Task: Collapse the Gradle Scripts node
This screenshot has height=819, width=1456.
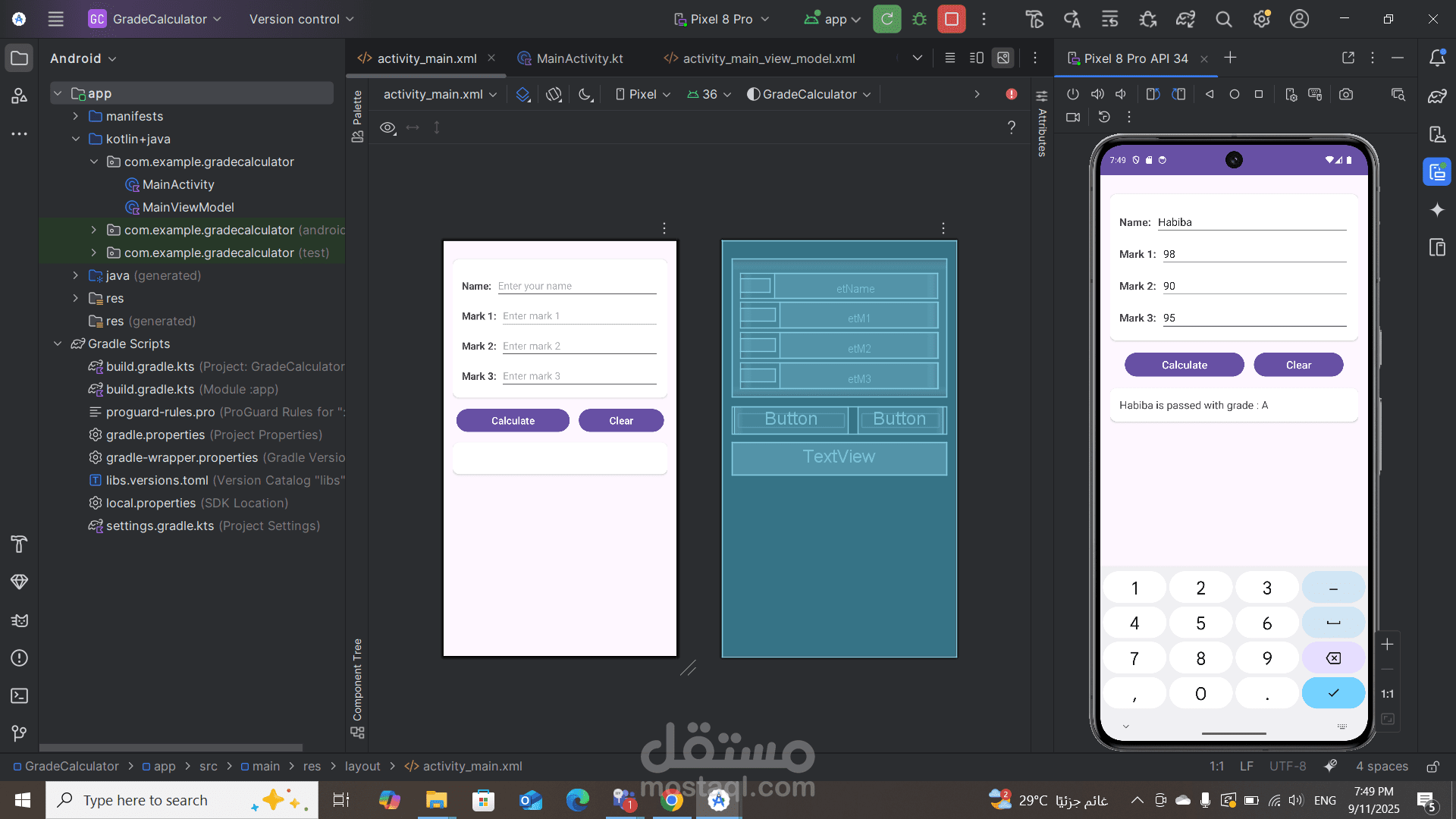Action: click(x=57, y=344)
